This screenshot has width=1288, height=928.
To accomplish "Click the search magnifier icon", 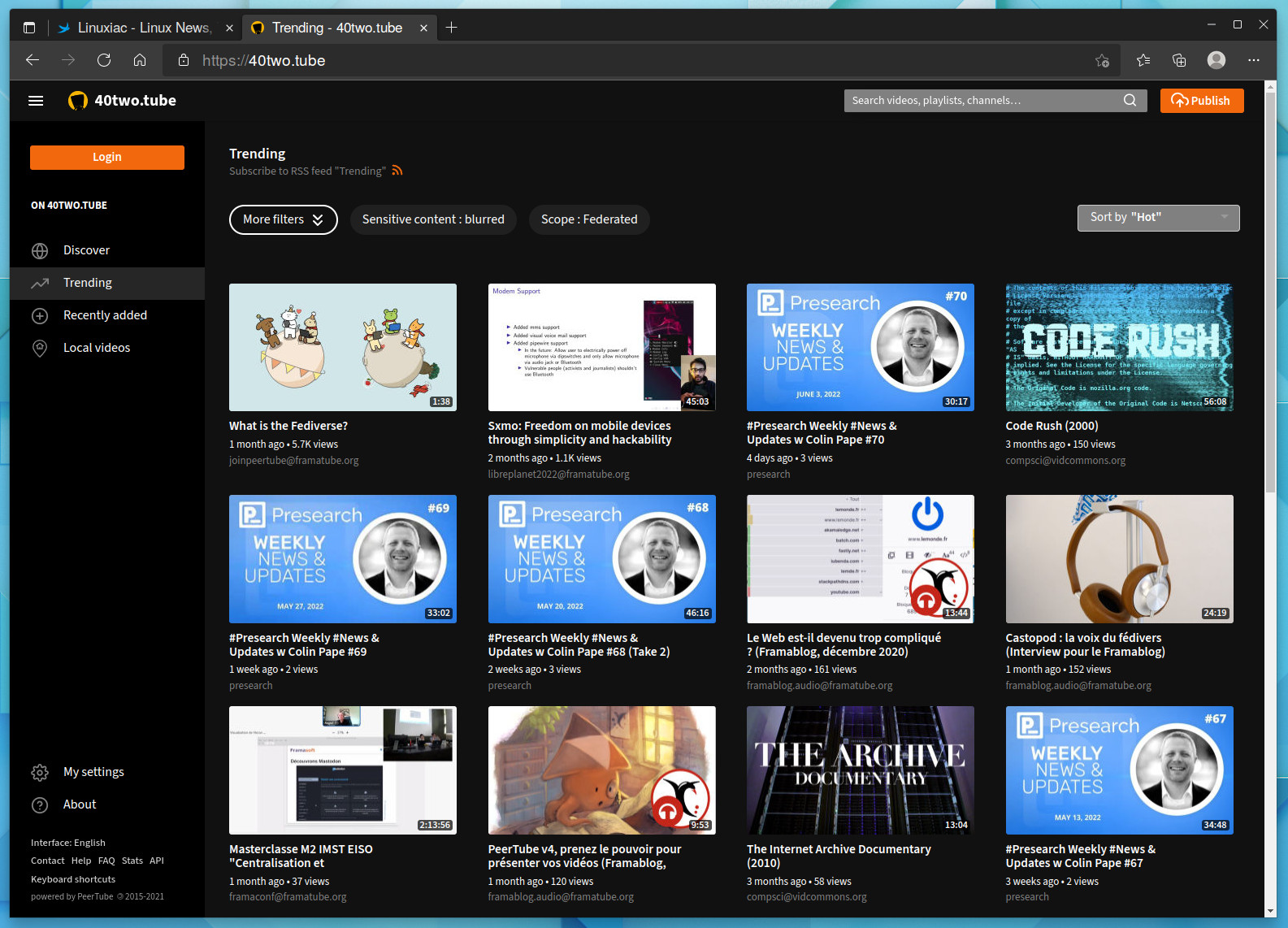I will click(x=1130, y=101).
